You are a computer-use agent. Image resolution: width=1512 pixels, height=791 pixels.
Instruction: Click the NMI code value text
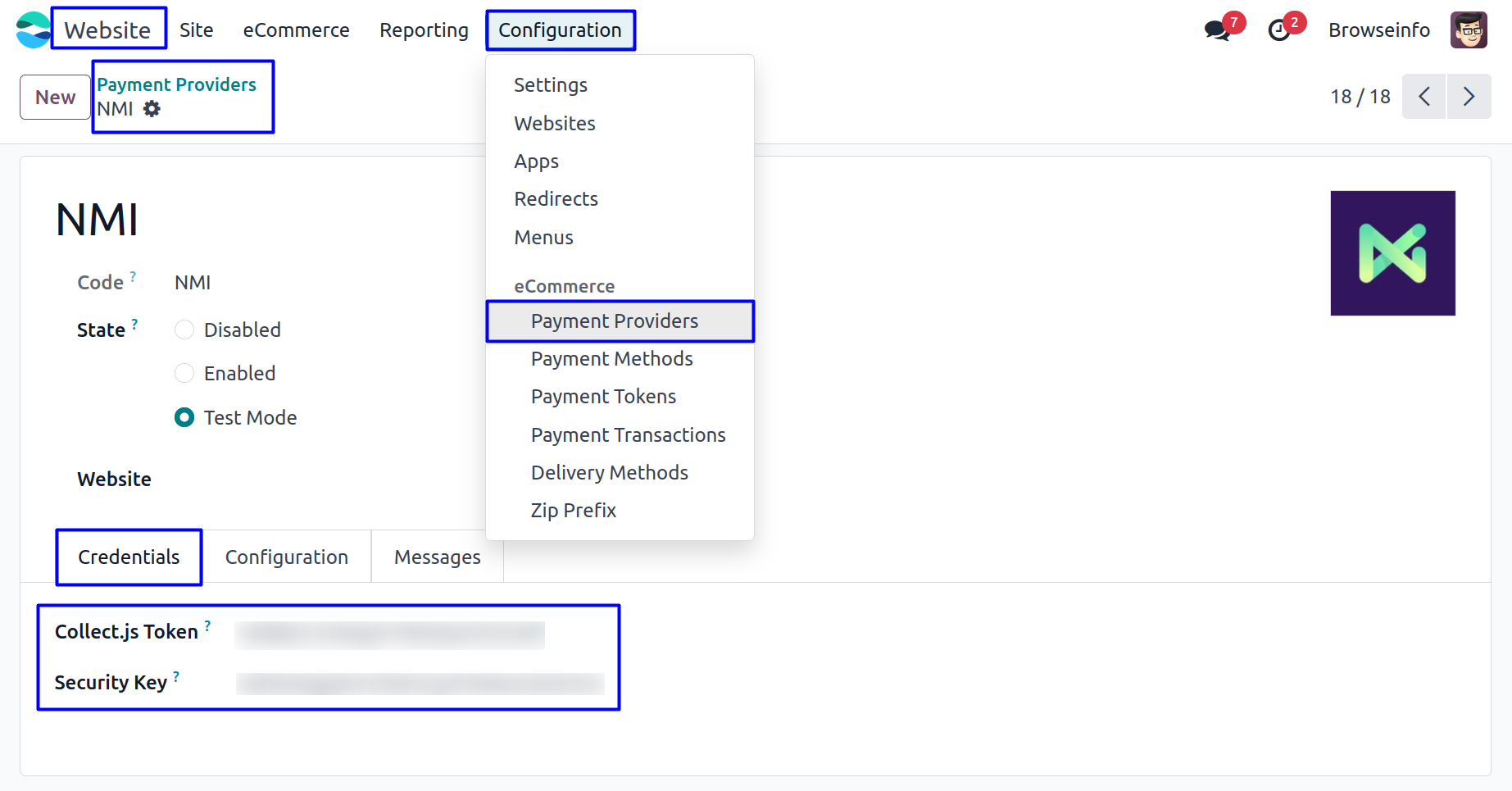(193, 283)
